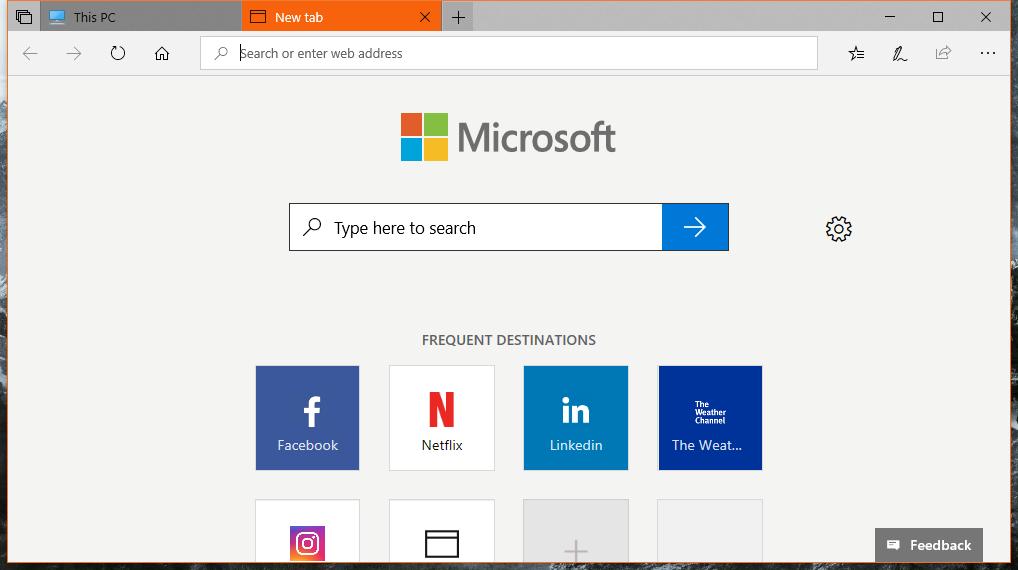1018x570 pixels.
Task: Click the Type here to search box
Action: [475, 227]
